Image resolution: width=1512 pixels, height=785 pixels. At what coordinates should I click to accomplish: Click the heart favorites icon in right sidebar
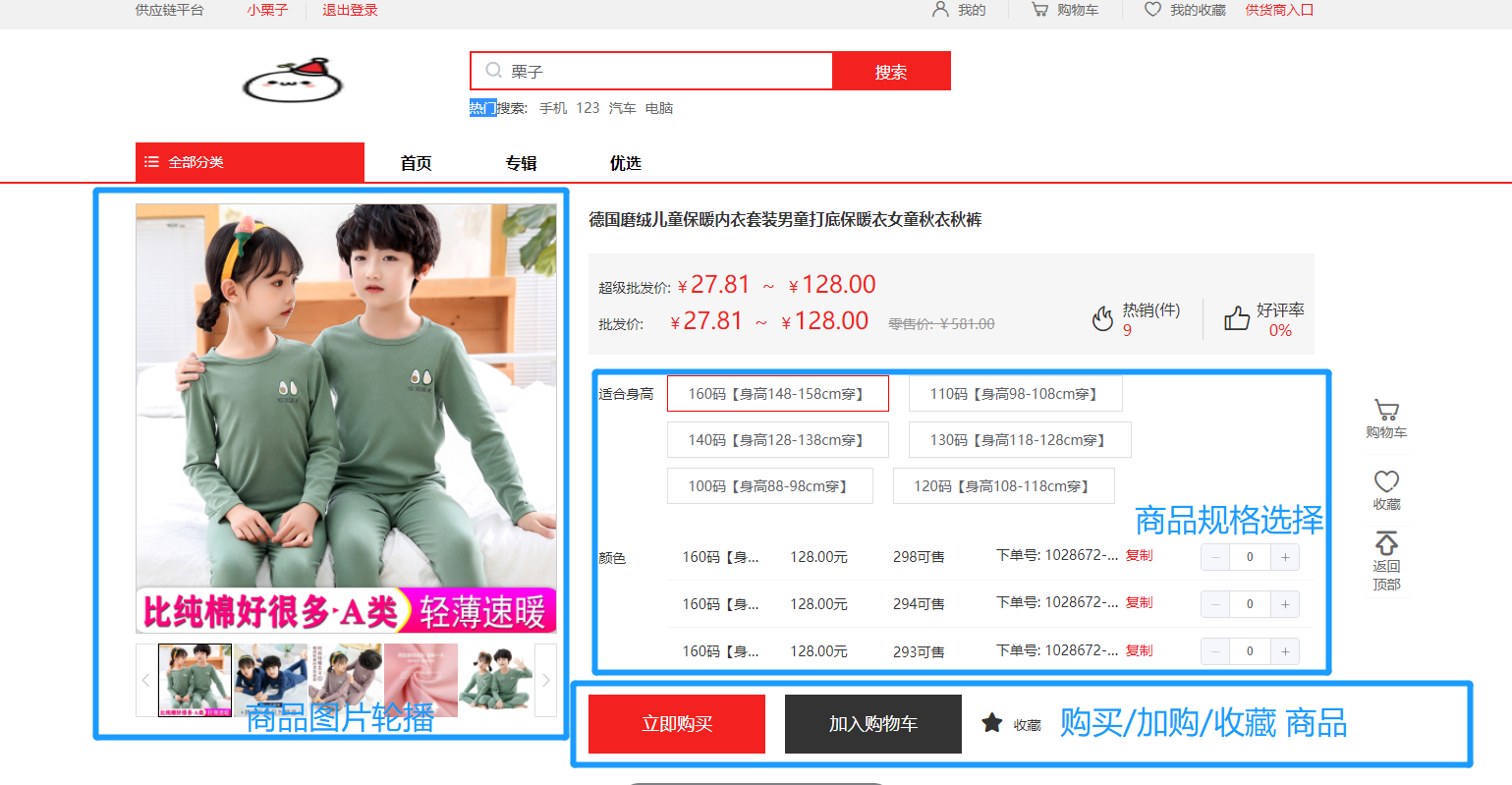[1385, 481]
